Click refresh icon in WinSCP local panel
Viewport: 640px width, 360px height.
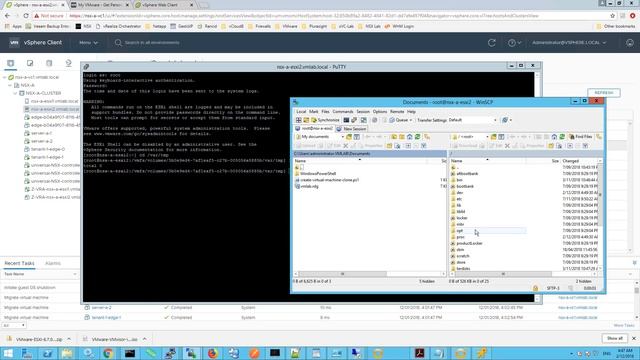[x=418, y=137]
